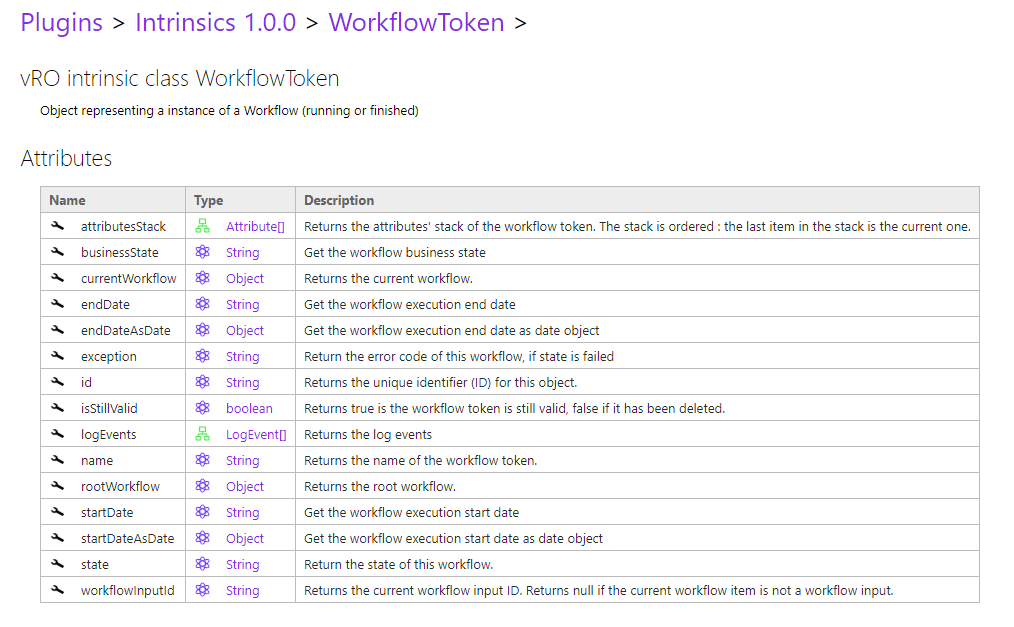
Task: Click the atom icon in the startDate row
Action: (x=202, y=511)
